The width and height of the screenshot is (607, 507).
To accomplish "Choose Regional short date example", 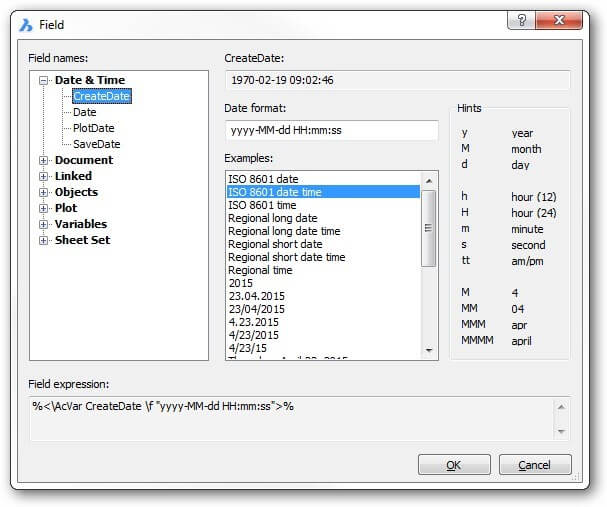I will (x=323, y=244).
